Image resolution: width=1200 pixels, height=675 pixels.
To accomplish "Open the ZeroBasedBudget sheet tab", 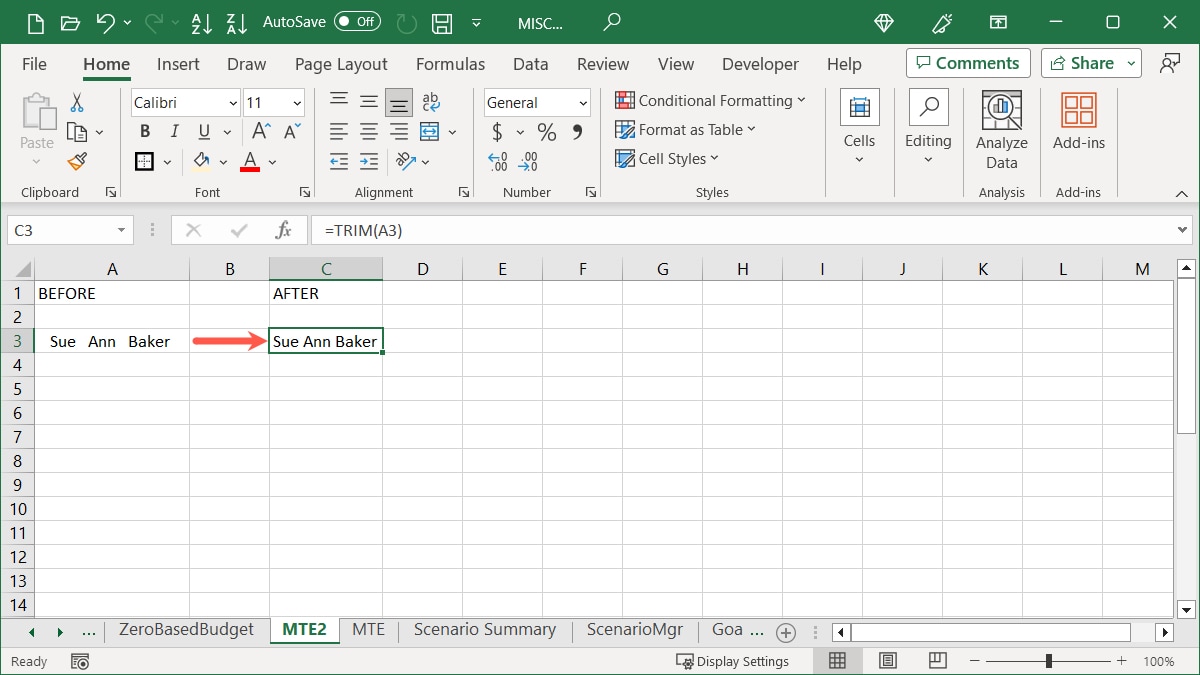I will (x=185, y=630).
